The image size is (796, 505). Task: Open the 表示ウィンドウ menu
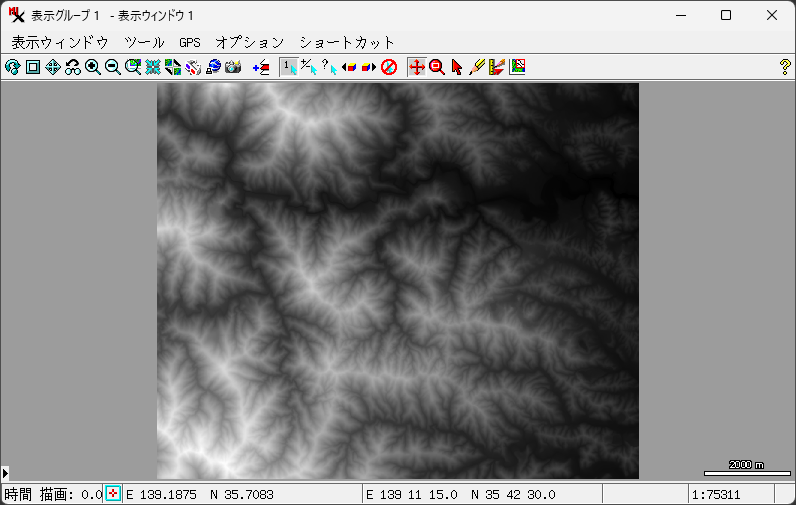tap(59, 42)
